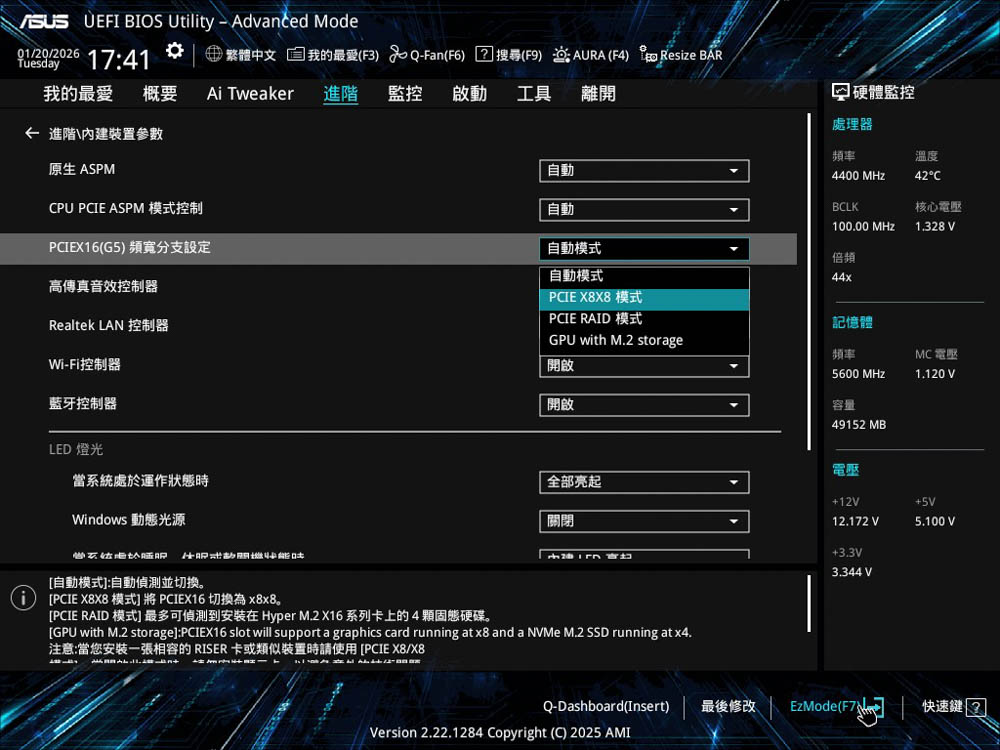Open My Favorites (F3) icon
This screenshot has height=750, width=1000.
[295, 55]
